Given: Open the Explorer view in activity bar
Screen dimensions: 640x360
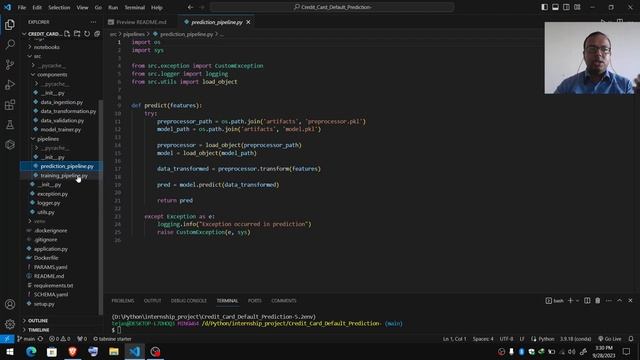Looking at the screenshot, I should pyautogui.click(x=10, y=25).
